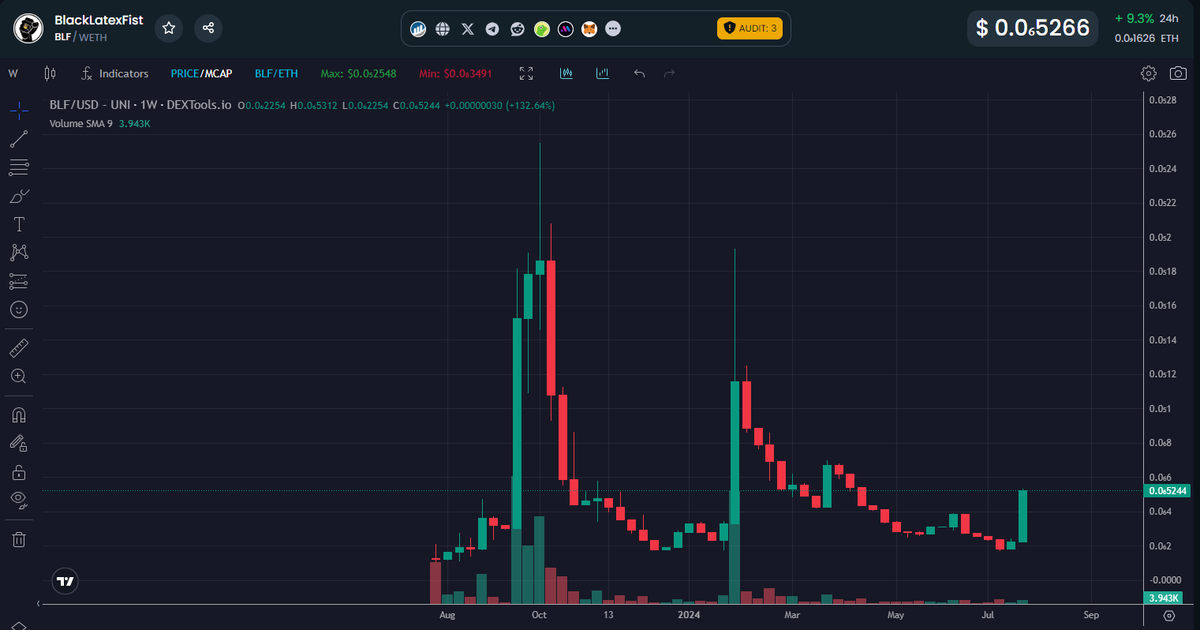Click the BLF/USD chart legend title

click(x=140, y=104)
